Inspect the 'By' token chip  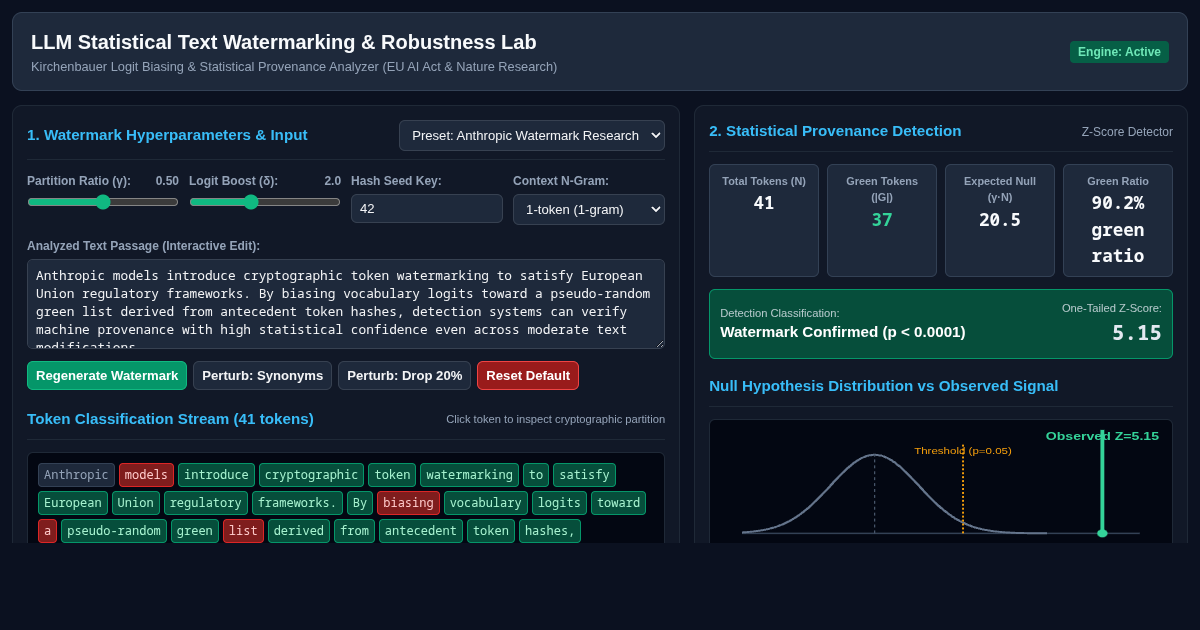(360, 503)
